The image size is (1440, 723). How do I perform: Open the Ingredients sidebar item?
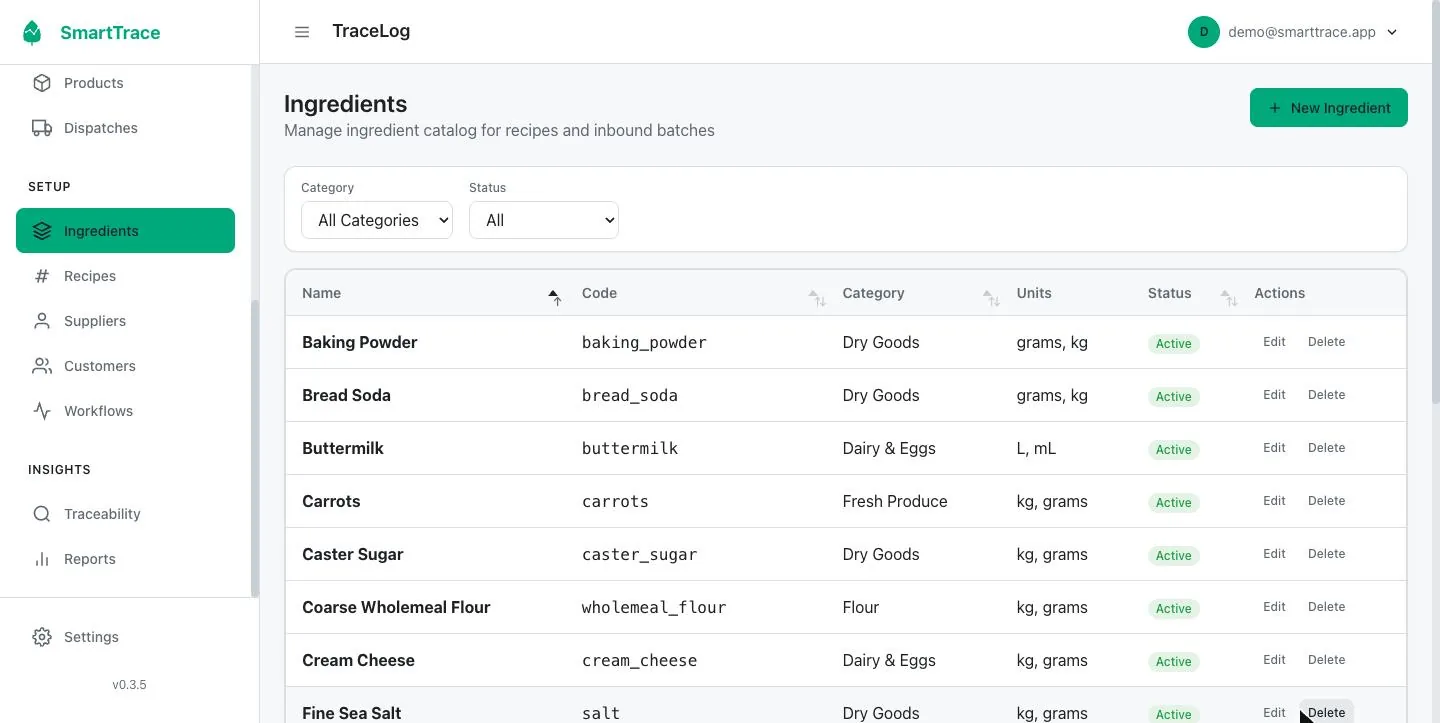(x=125, y=231)
